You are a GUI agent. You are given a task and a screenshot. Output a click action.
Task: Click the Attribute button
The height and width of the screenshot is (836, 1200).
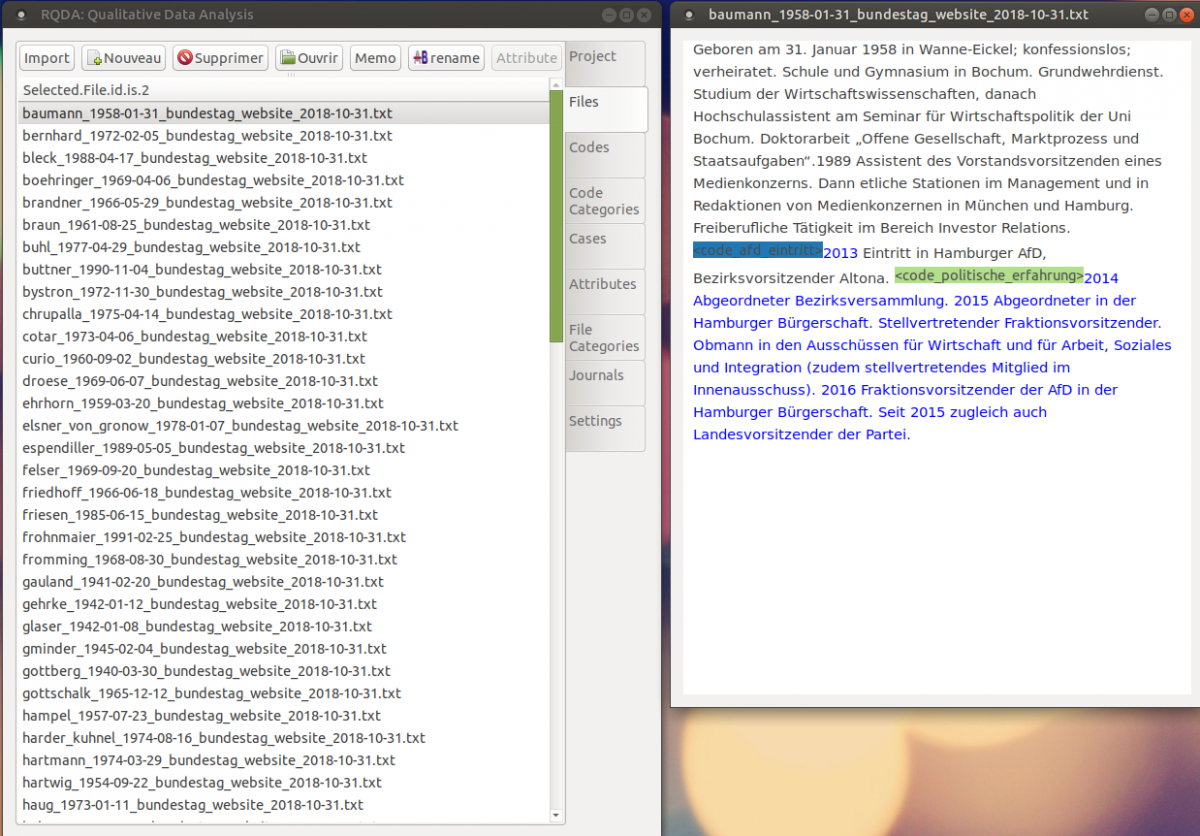526,58
